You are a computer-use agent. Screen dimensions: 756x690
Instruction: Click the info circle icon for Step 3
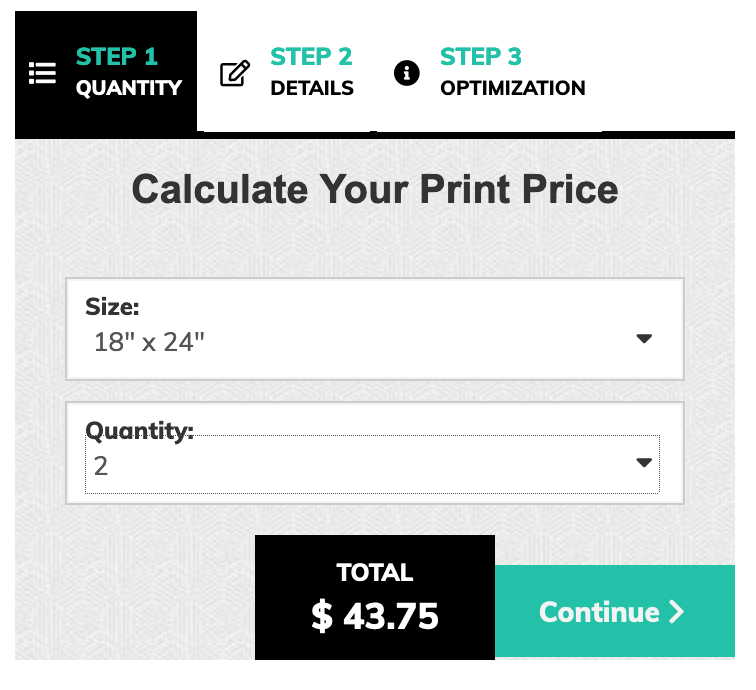pos(406,73)
